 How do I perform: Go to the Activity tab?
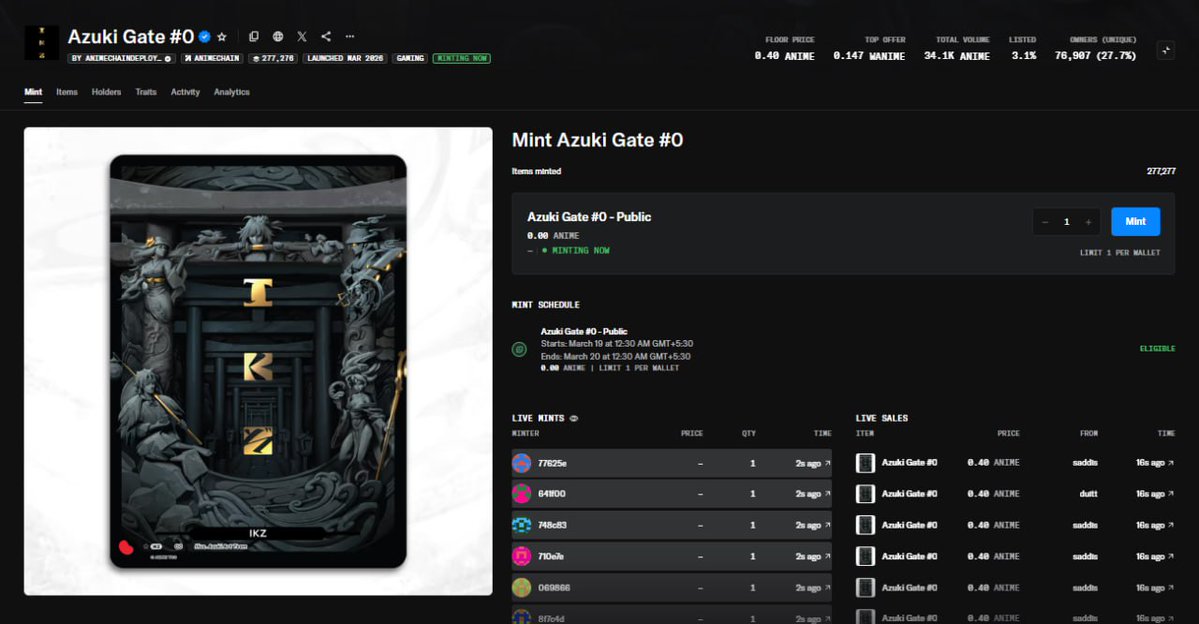coord(185,92)
